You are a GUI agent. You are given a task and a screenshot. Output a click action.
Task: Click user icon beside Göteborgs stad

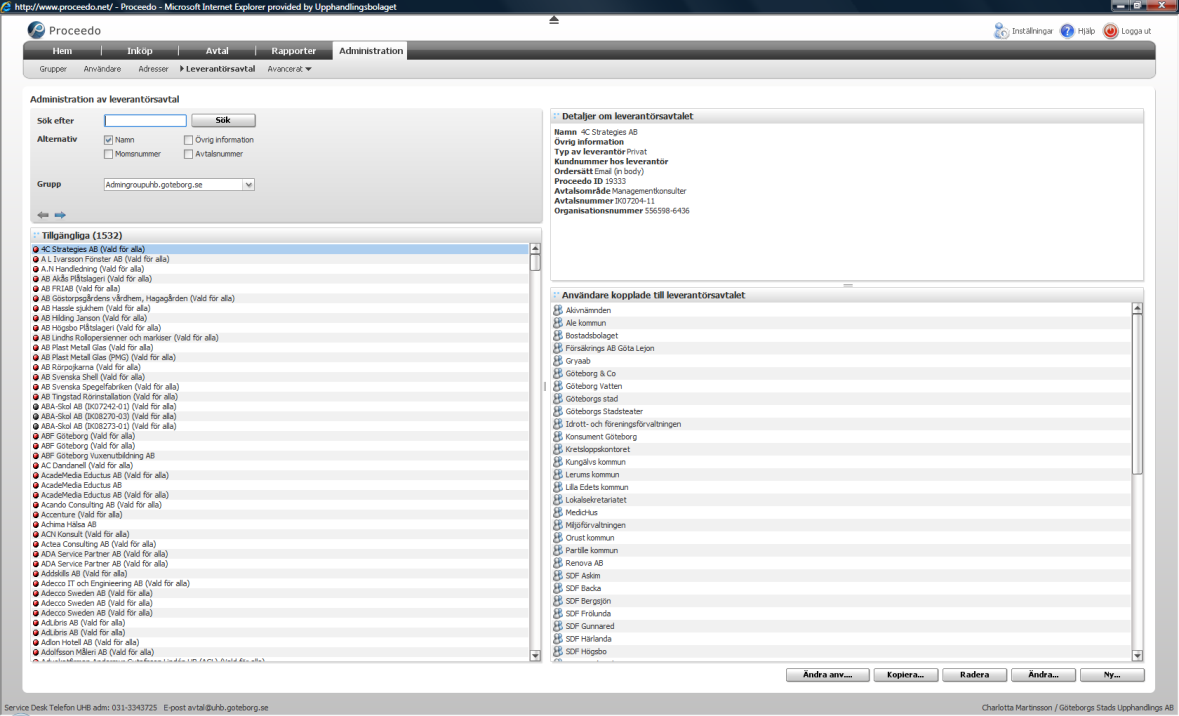[x=558, y=399]
